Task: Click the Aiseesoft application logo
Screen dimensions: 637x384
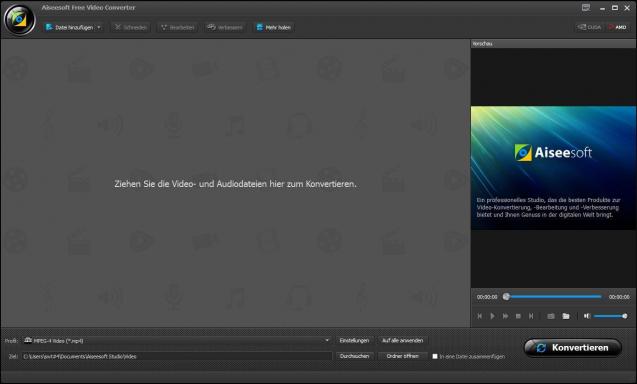Action: 19,19
